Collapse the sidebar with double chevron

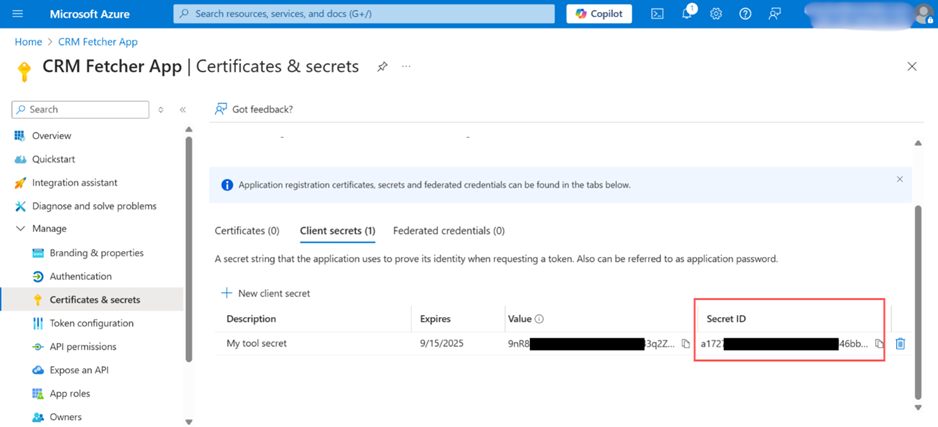[183, 109]
